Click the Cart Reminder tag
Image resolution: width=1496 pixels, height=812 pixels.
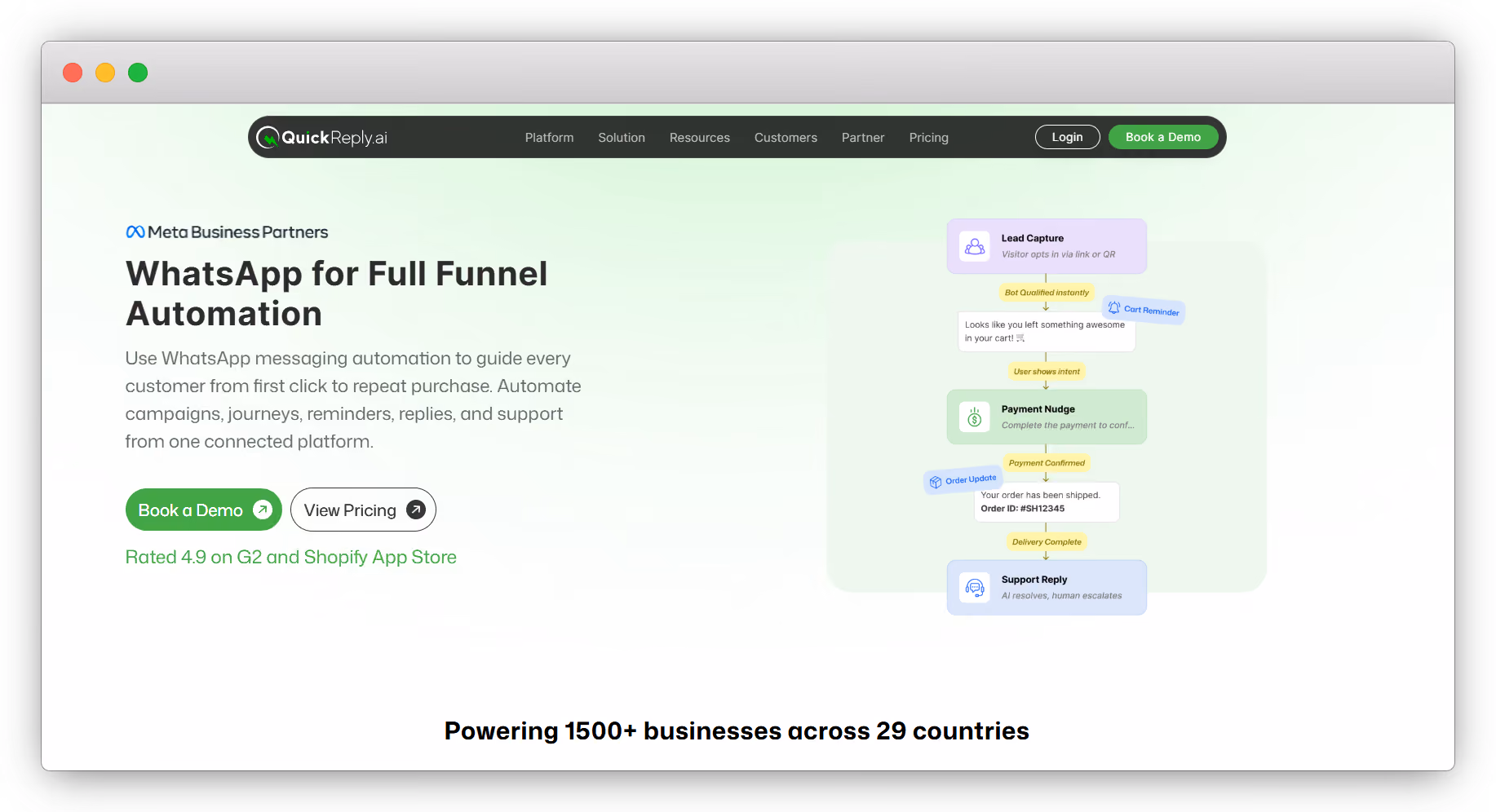[x=1144, y=310]
